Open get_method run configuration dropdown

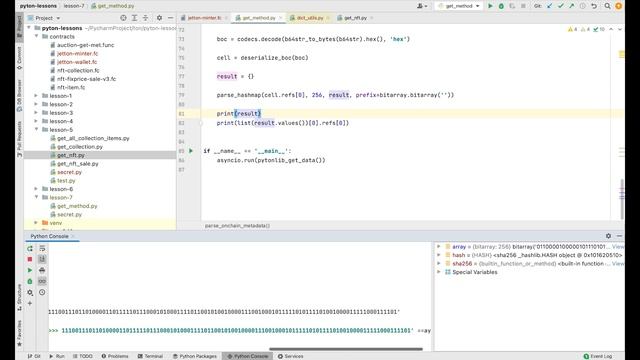(459, 6)
